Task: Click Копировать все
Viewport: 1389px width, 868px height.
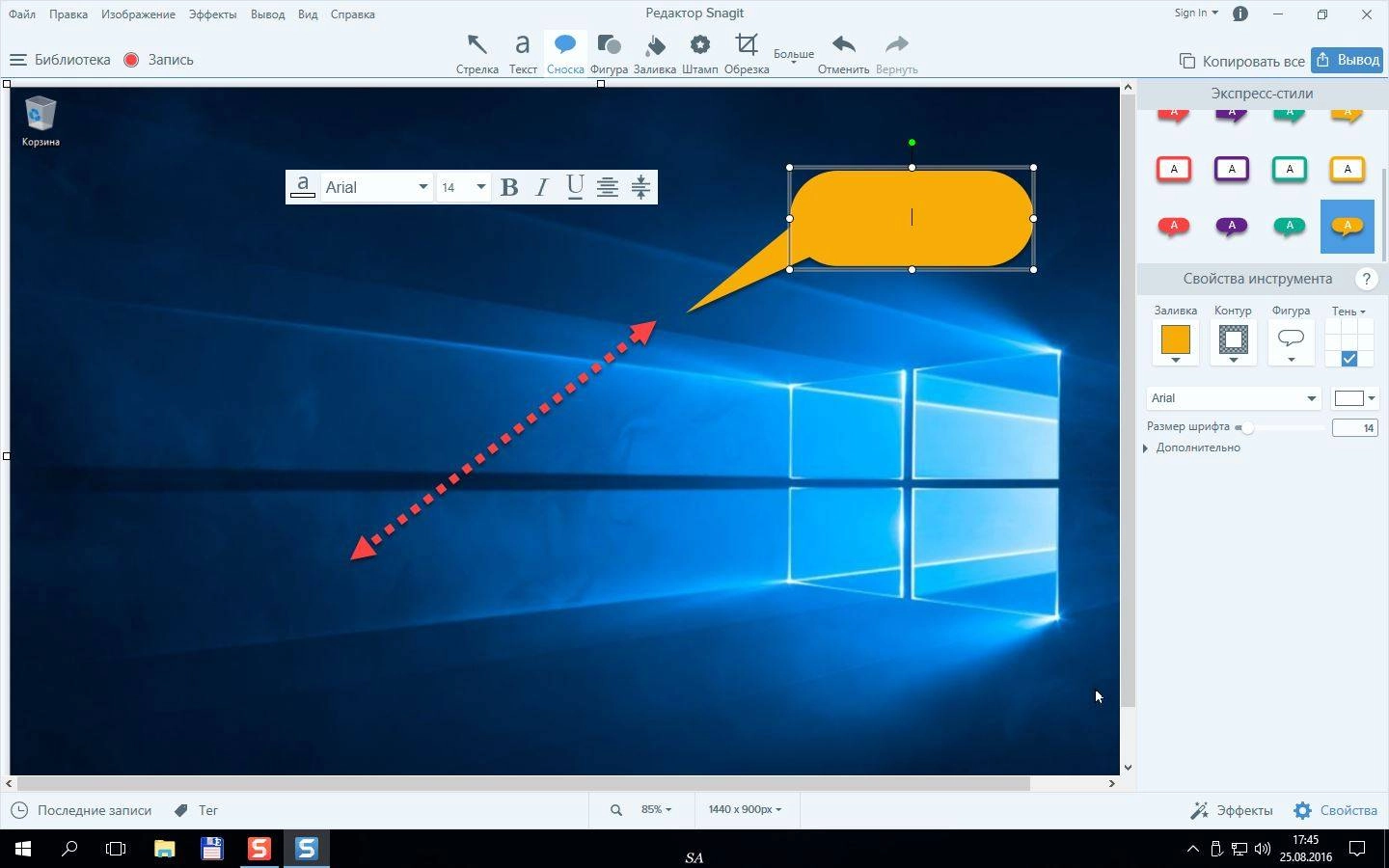Action: point(1242,61)
